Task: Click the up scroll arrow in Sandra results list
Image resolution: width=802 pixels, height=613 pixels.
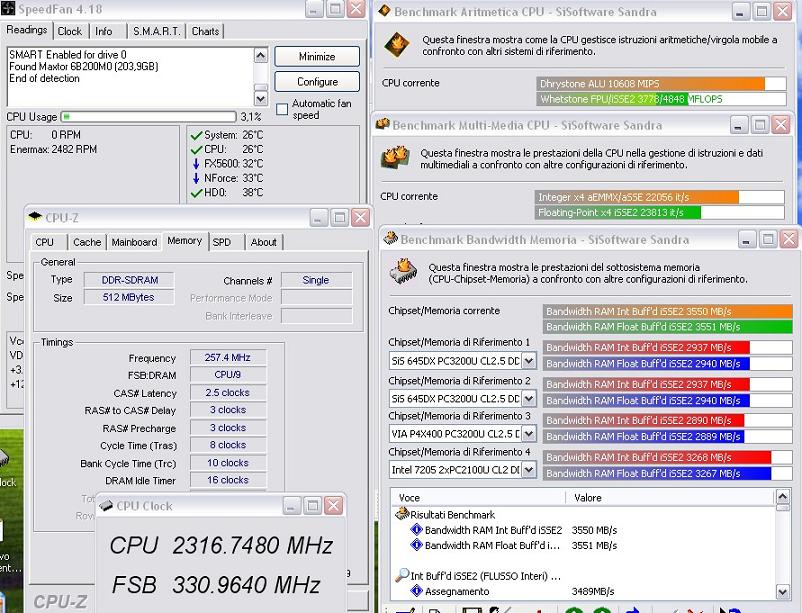Action: click(x=783, y=496)
